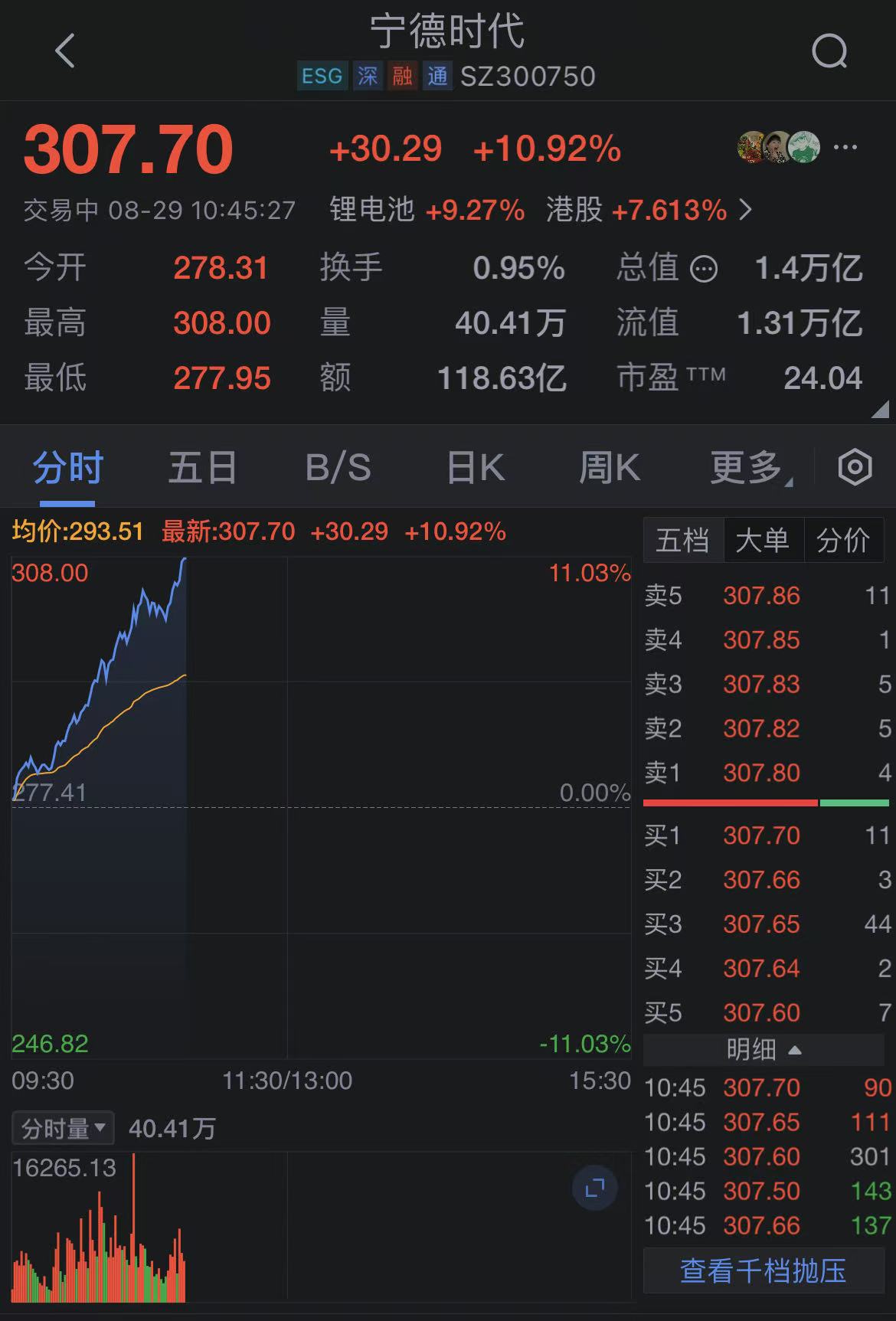Viewport: 896px width, 1321px height.
Task: Open the search magnifier icon
Action: pos(829,51)
